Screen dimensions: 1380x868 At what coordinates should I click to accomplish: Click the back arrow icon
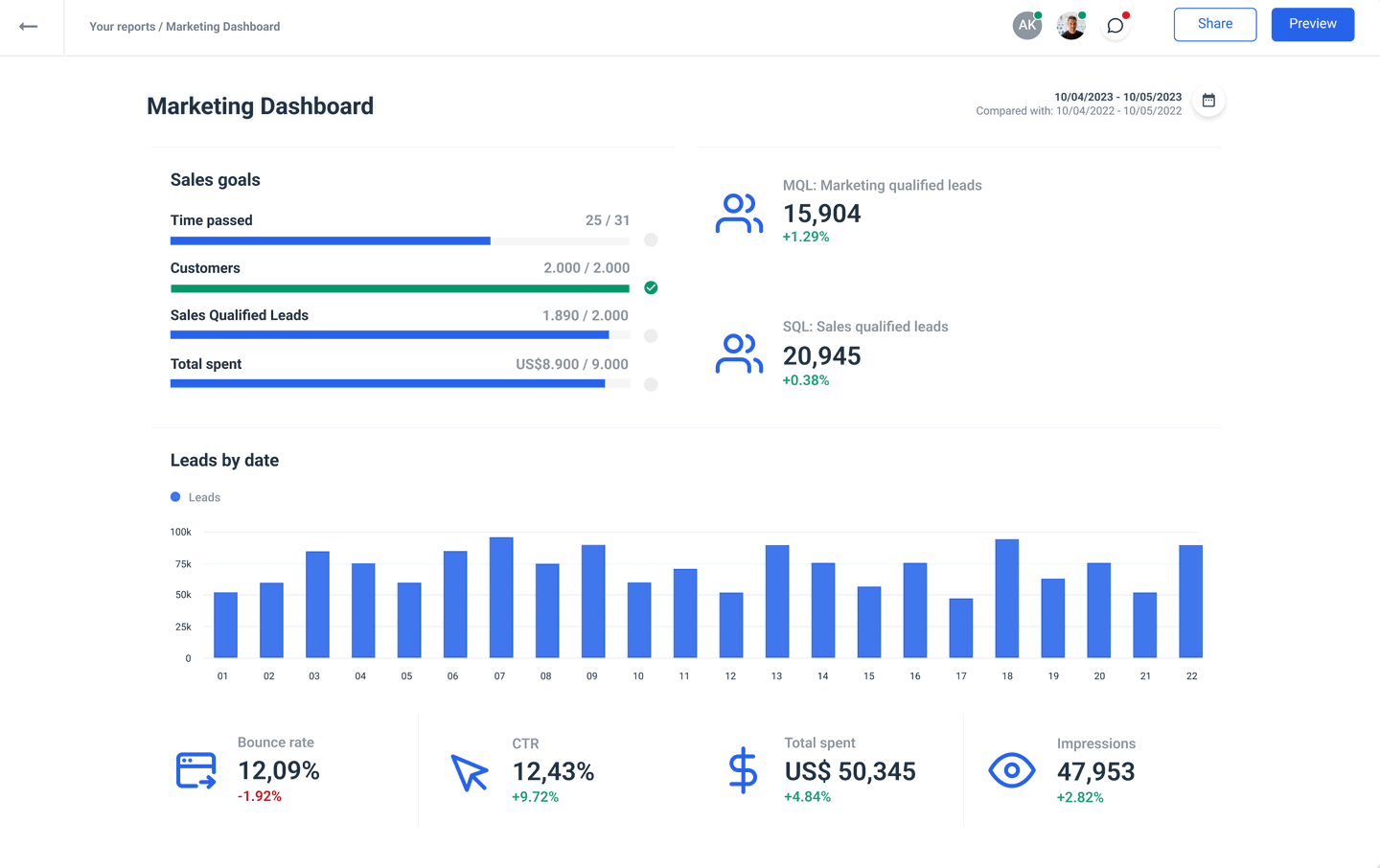30,26
